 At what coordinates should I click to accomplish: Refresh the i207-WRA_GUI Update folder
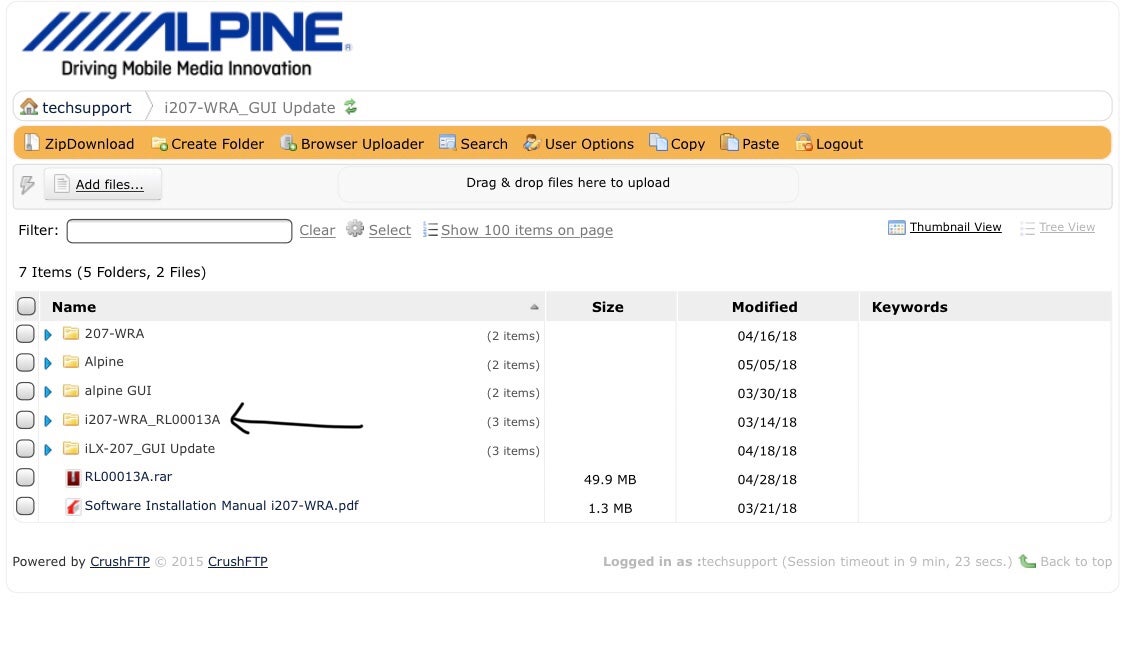click(x=350, y=106)
